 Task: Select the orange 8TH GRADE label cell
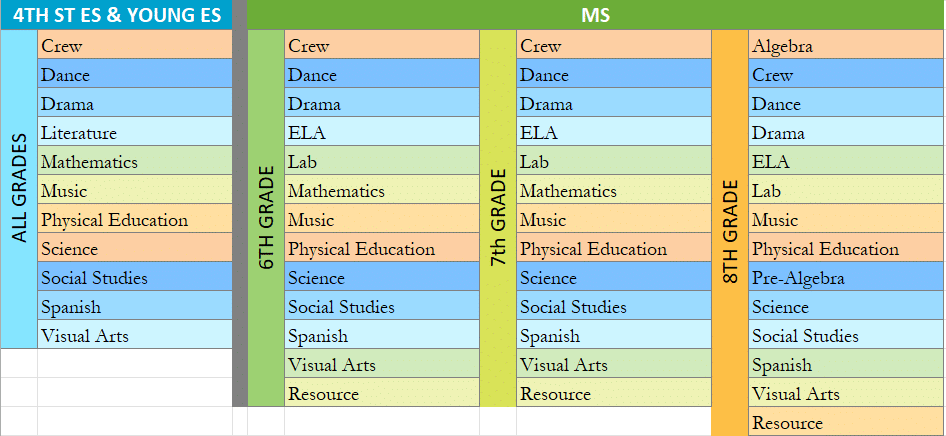point(730,233)
